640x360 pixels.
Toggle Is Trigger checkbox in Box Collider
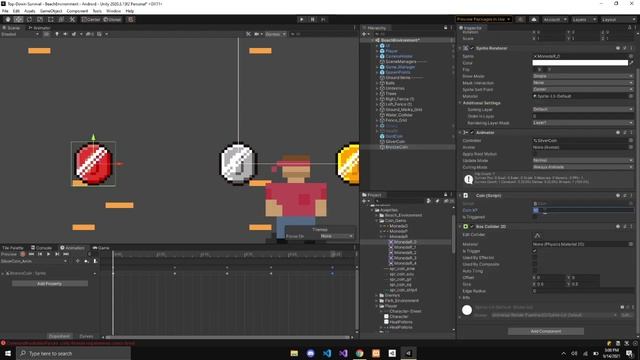(x=535, y=251)
